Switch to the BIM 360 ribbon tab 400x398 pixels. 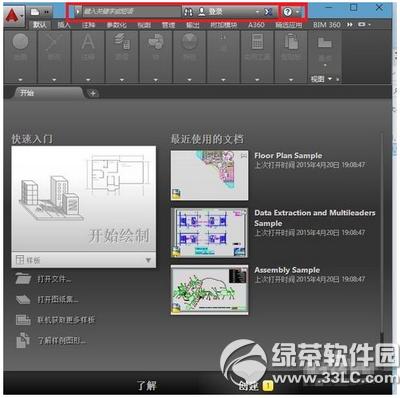pos(327,25)
